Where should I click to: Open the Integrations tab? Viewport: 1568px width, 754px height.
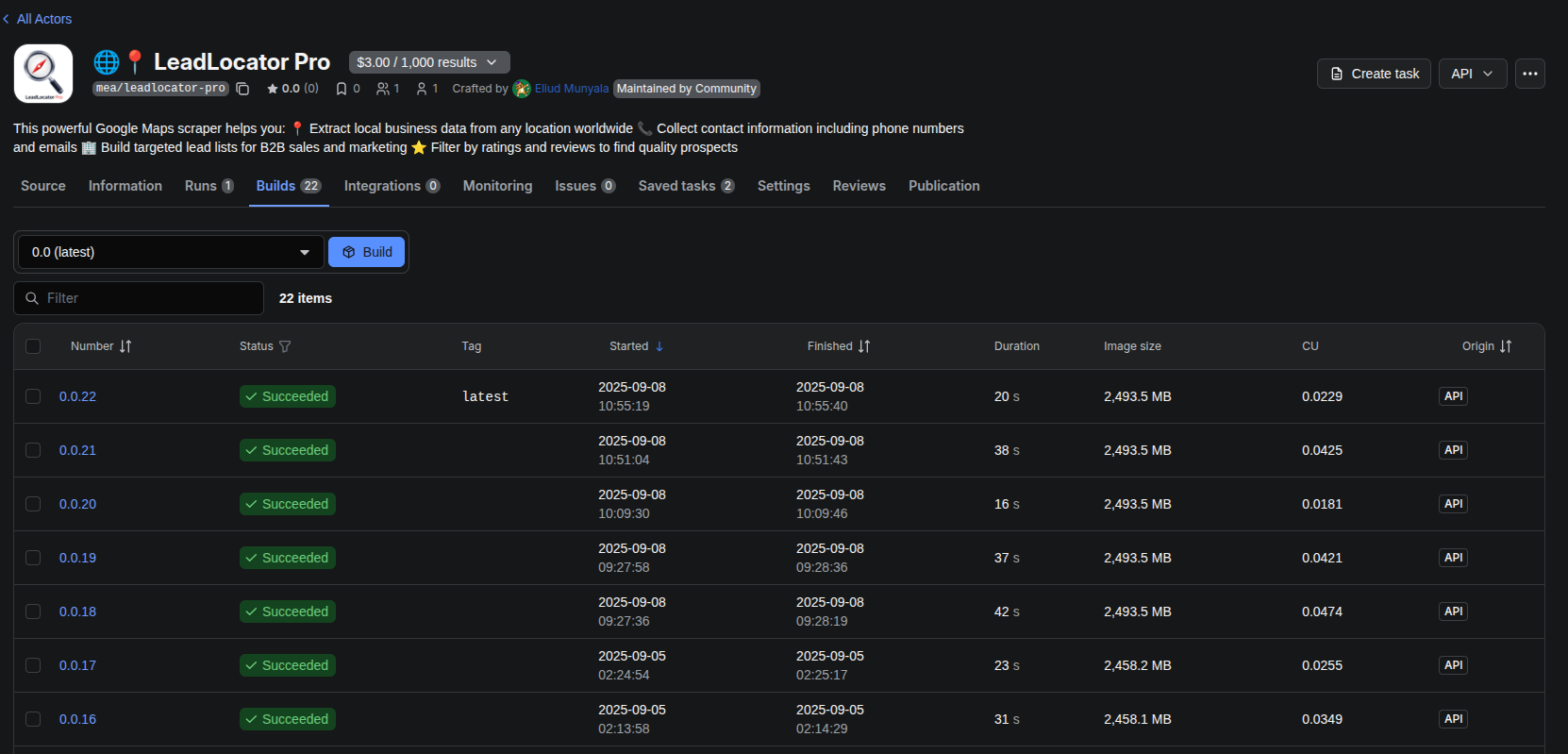click(x=392, y=186)
